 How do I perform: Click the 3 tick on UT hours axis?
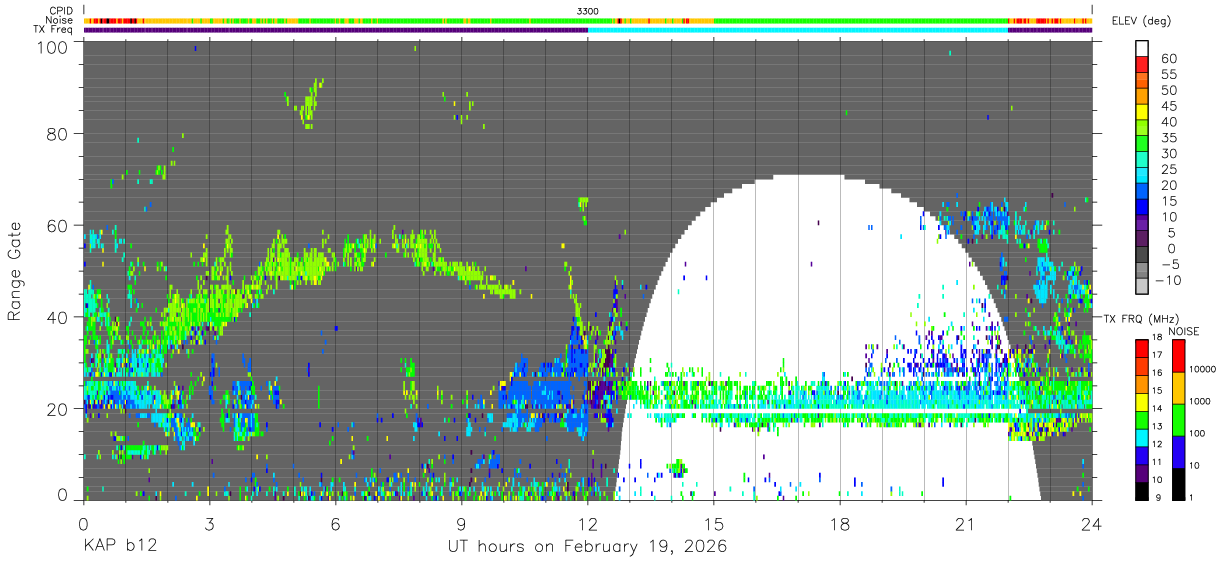point(209,523)
